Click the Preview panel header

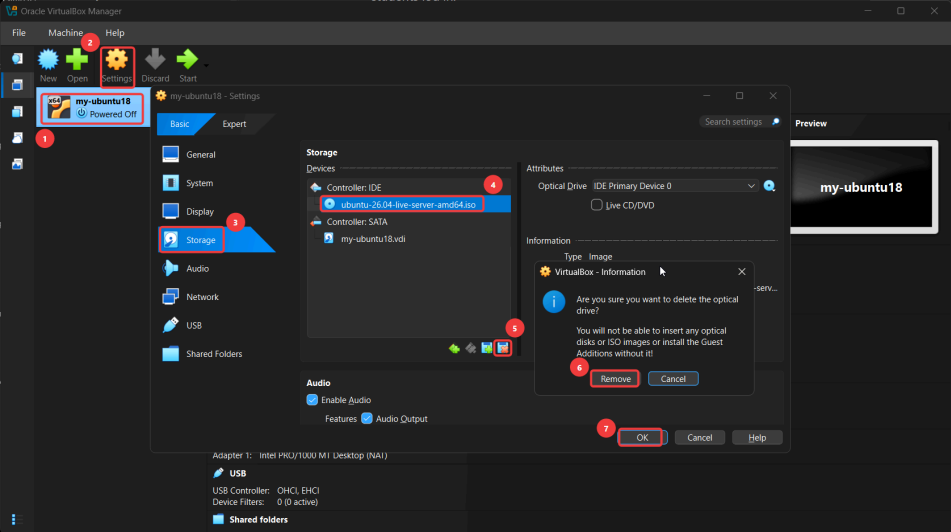click(811, 123)
